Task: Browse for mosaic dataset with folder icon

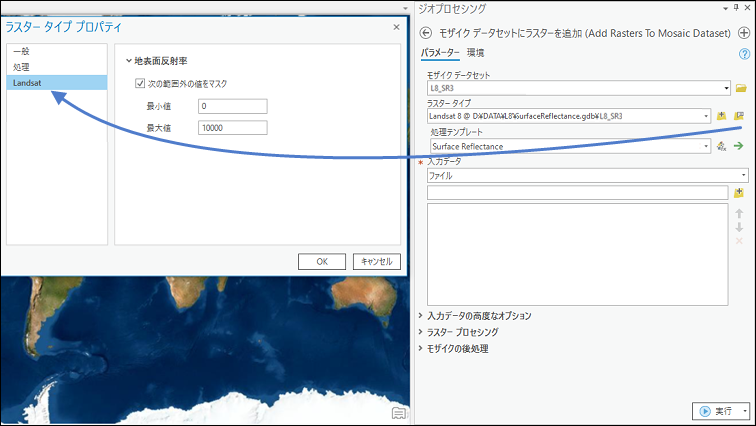Action: pyautogui.click(x=740, y=88)
